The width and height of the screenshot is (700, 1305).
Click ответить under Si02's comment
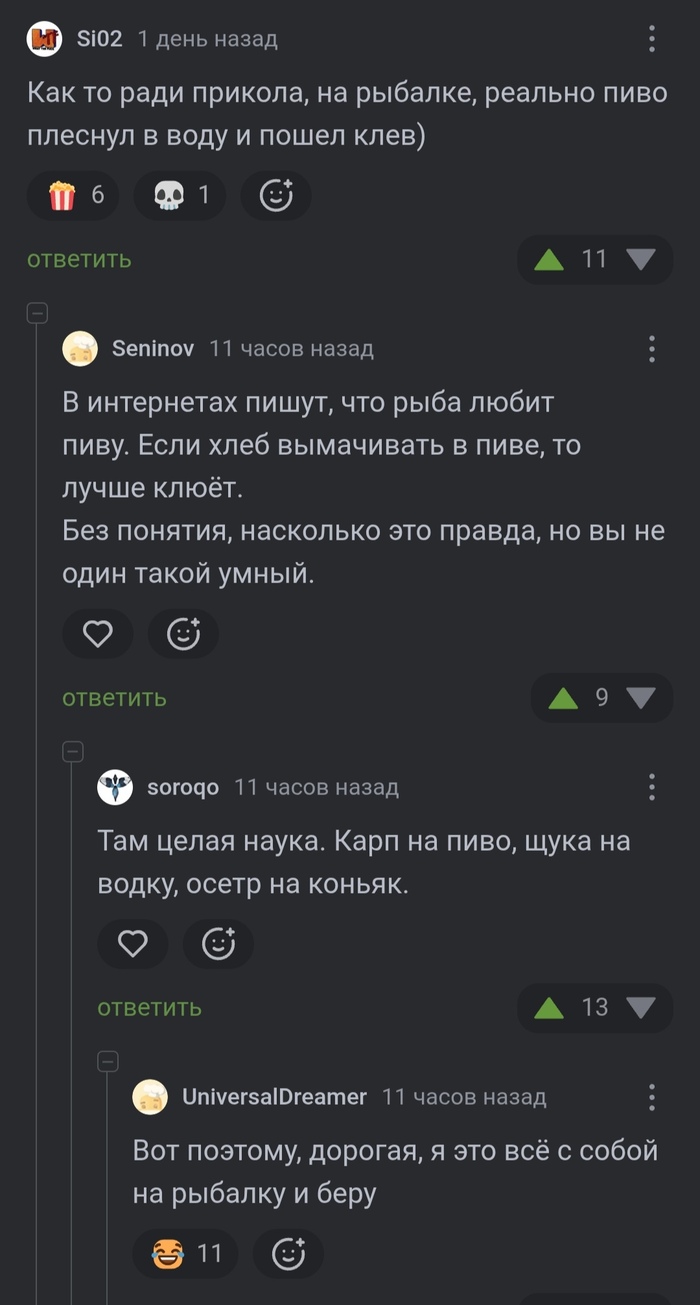tap(78, 259)
